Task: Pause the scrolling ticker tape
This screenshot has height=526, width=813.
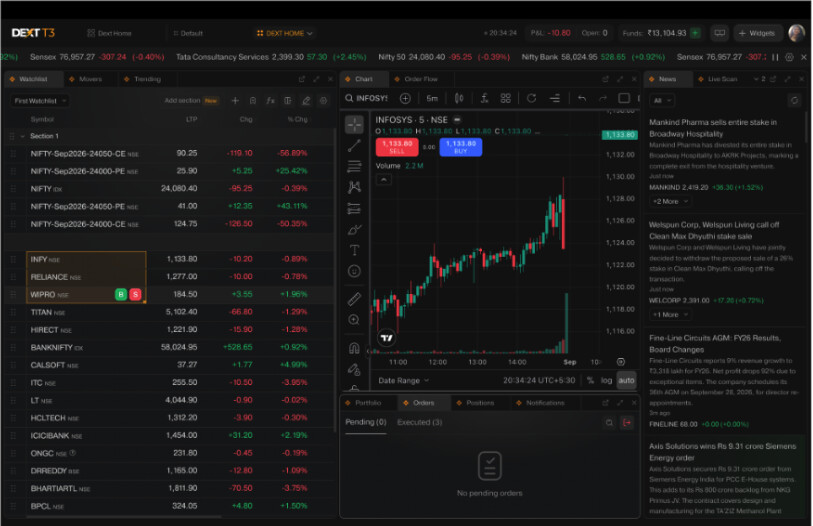Action: pyautogui.click(x=775, y=57)
